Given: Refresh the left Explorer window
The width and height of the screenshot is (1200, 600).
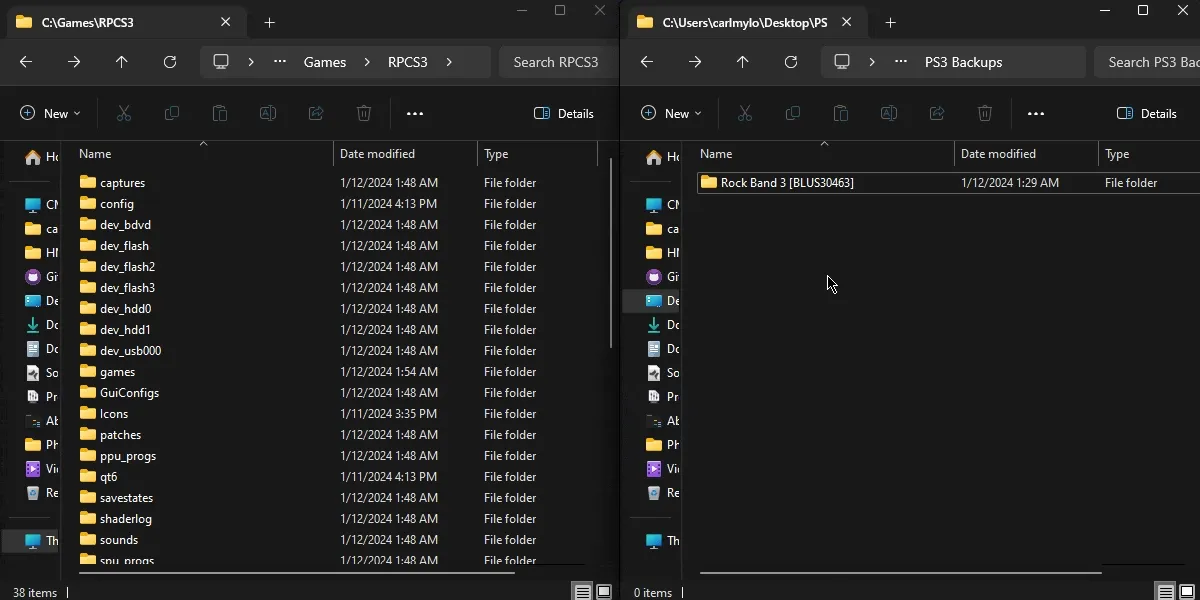Looking at the screenshot, I should tap(168, 61).
